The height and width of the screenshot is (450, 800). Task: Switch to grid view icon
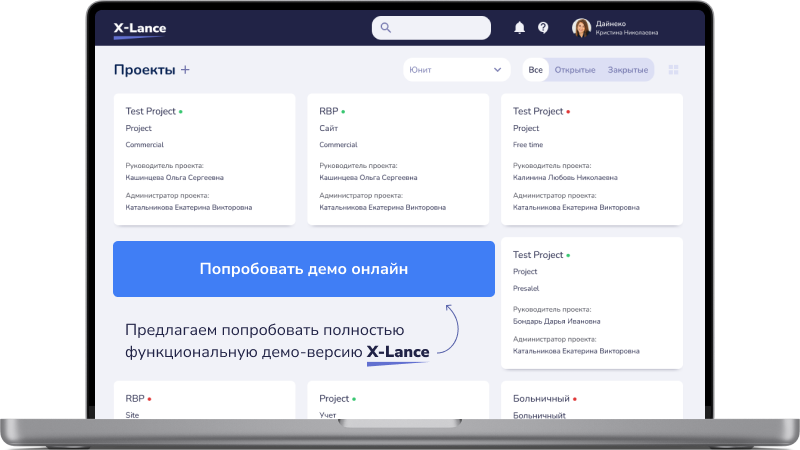point(673,70)
